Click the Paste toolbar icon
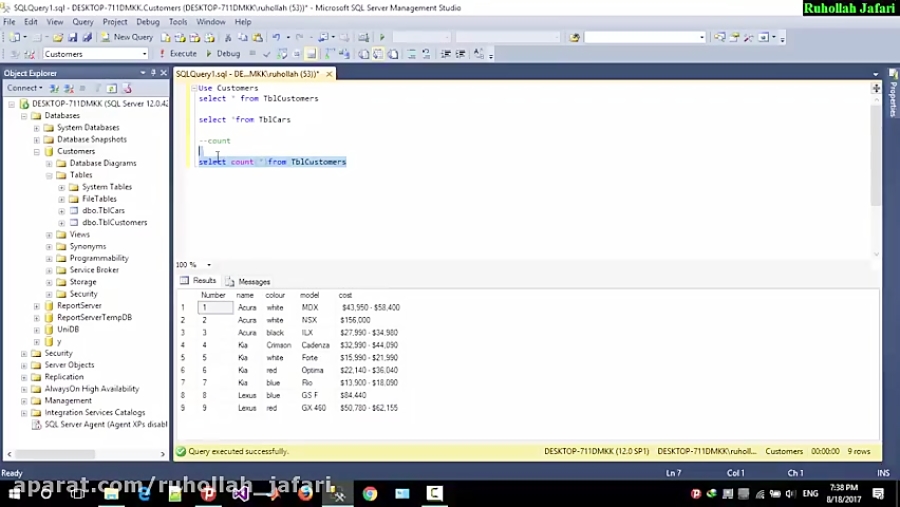This screenshot has height=507, width=900. 258,37
